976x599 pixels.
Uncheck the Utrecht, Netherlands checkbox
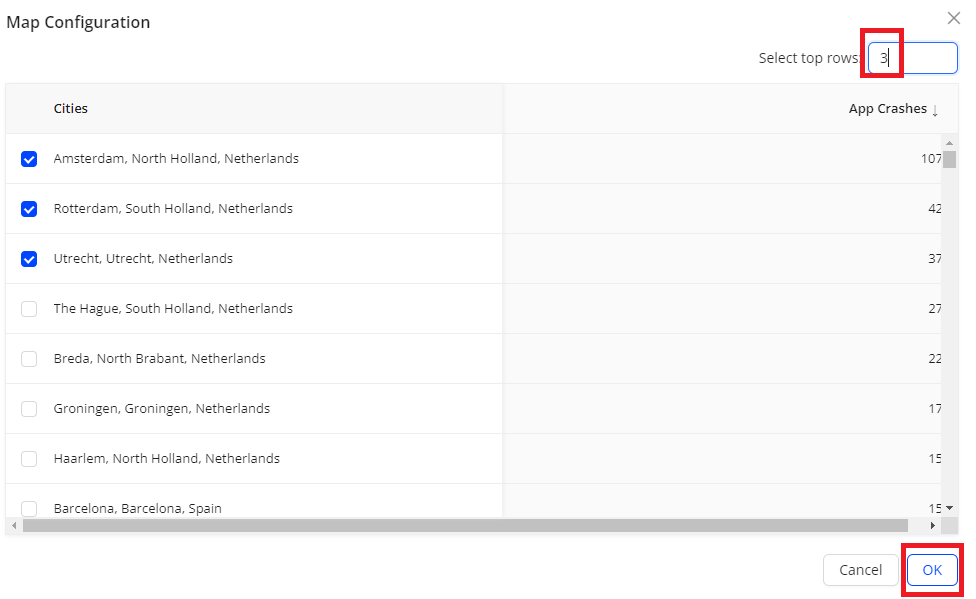pos(29,259)
